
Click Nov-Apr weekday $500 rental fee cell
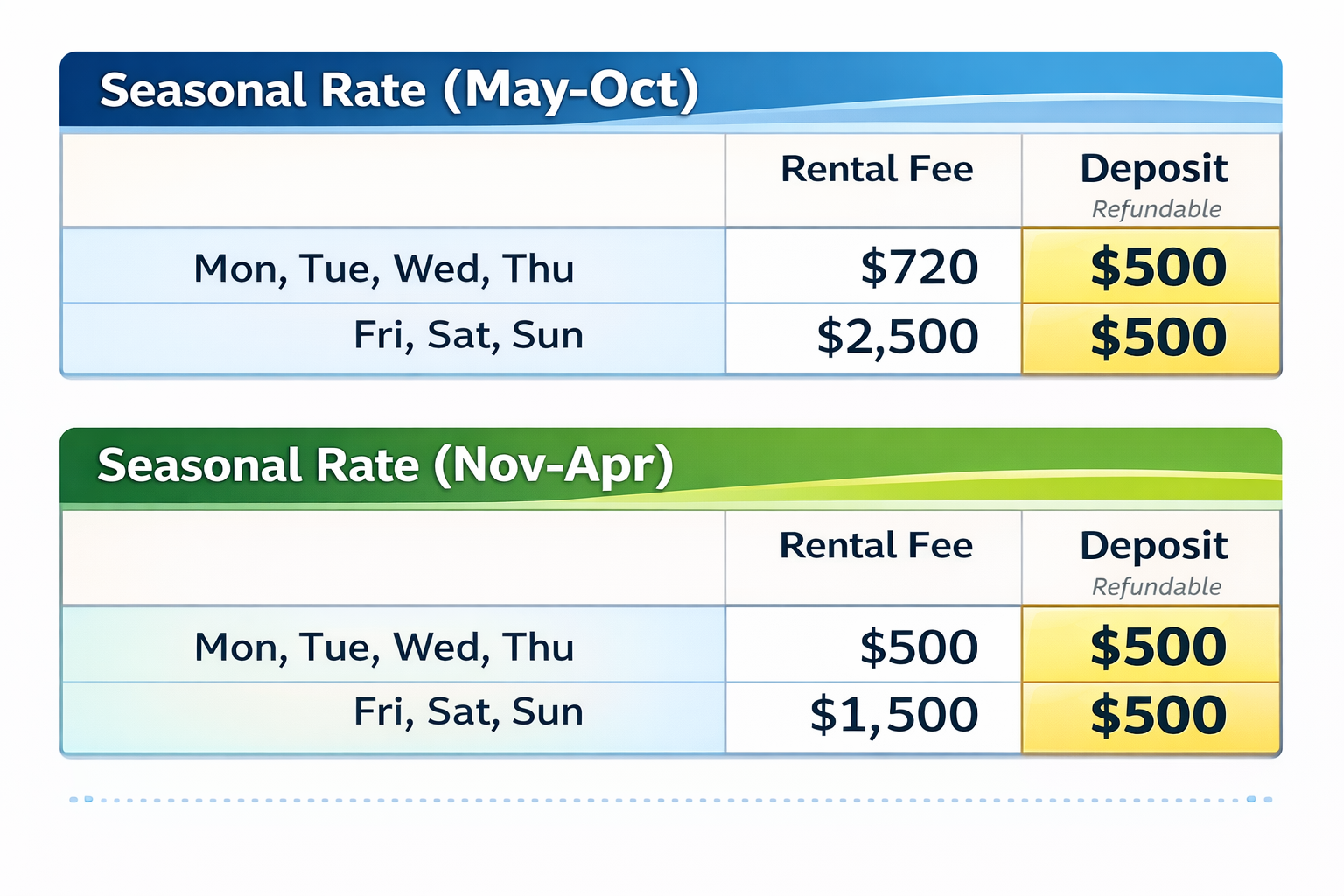pyautogui.click(x=919, y=647)
